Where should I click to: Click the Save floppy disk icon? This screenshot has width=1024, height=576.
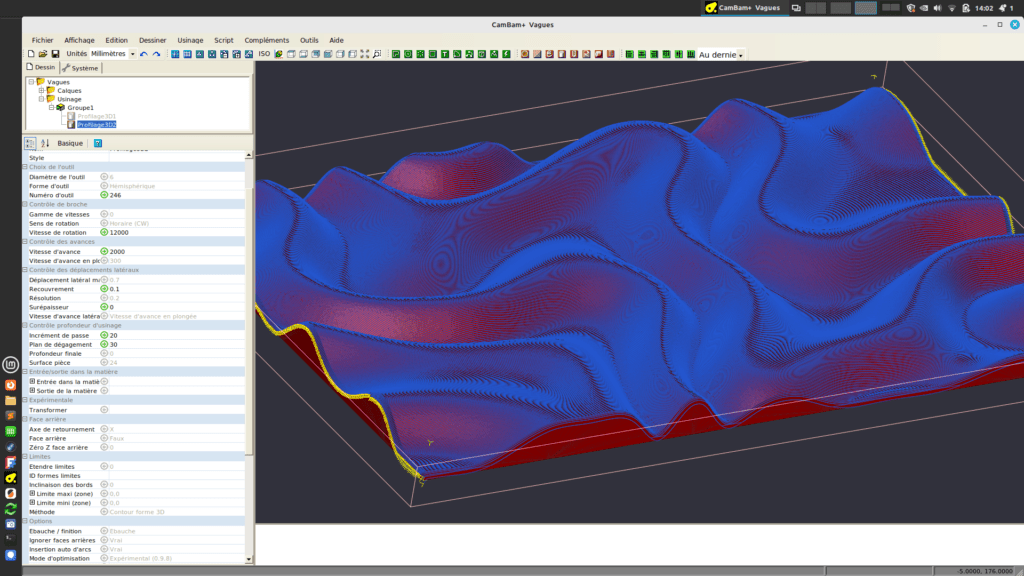pyautogui.click(x=55, y=54)
